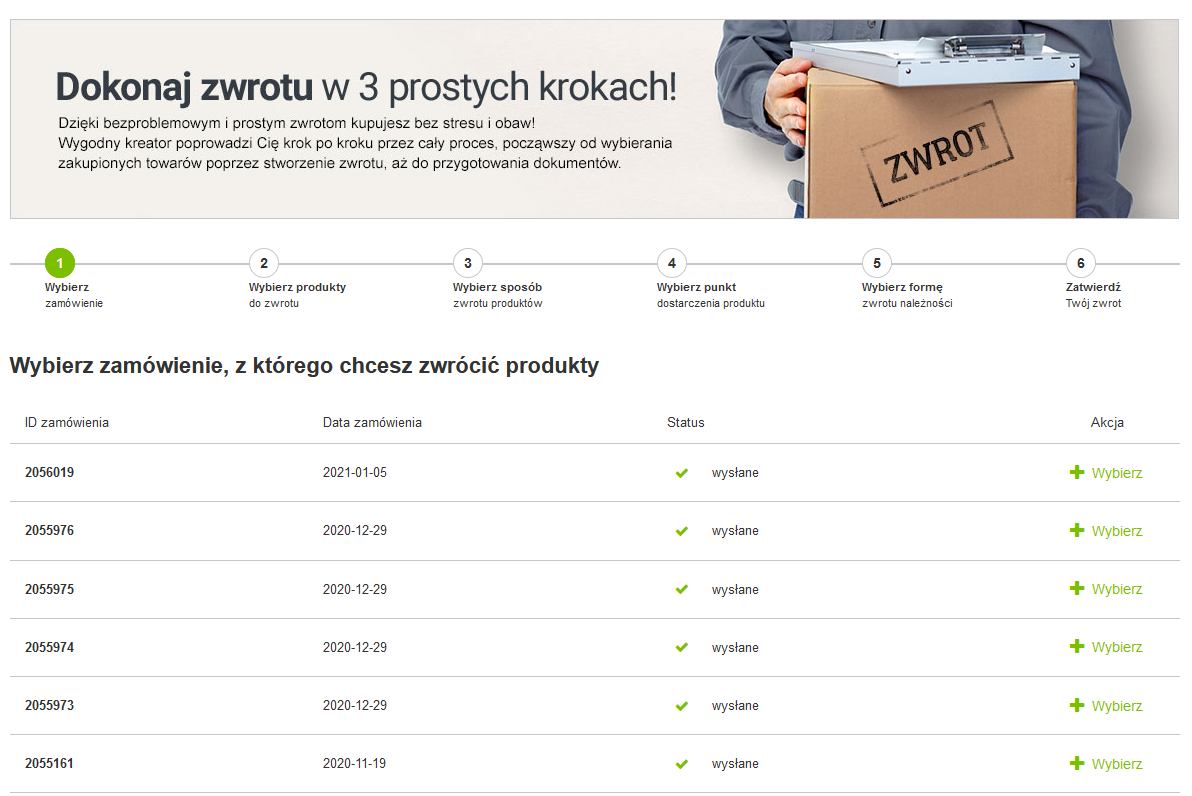The width and height of the screenshot is (1192, 796).
Task: Select step 1 Wybierz zamówienie circle
Action: click(60, 264)
